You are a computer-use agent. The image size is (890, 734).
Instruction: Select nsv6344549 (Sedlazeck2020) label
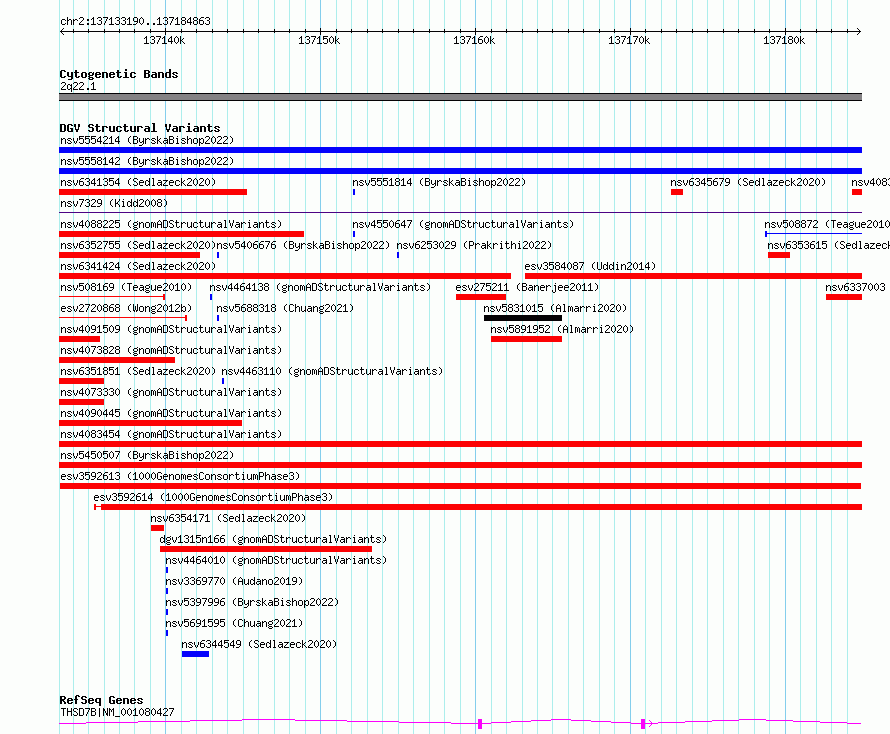click(259, 644)
